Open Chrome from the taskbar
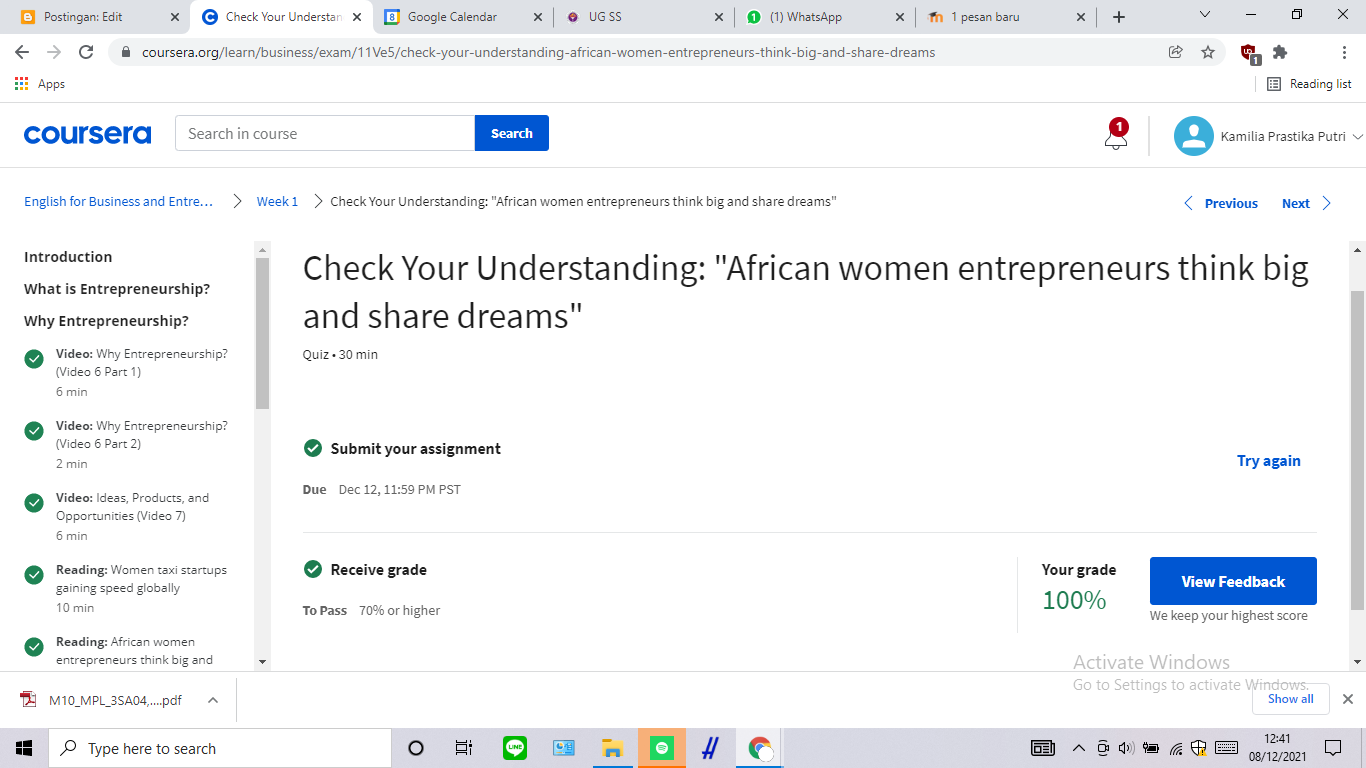1366x768 pixels. click(760, 748)
